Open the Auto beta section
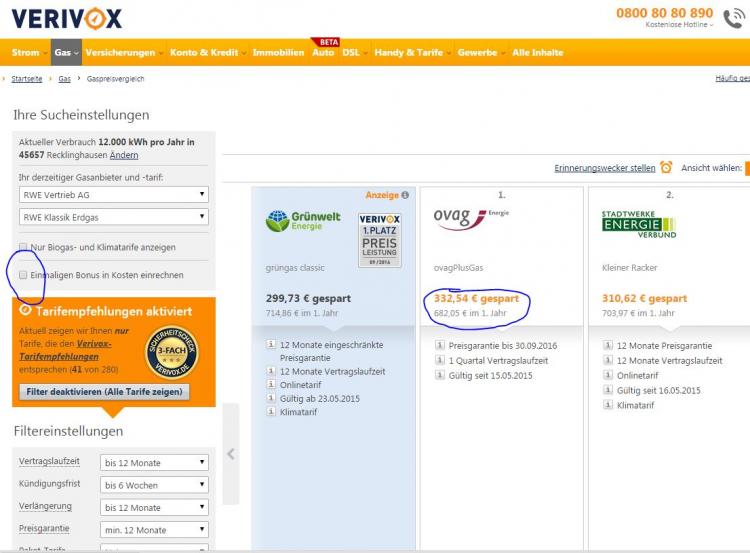This screenshot has width=750, height=553. point(323,52)
